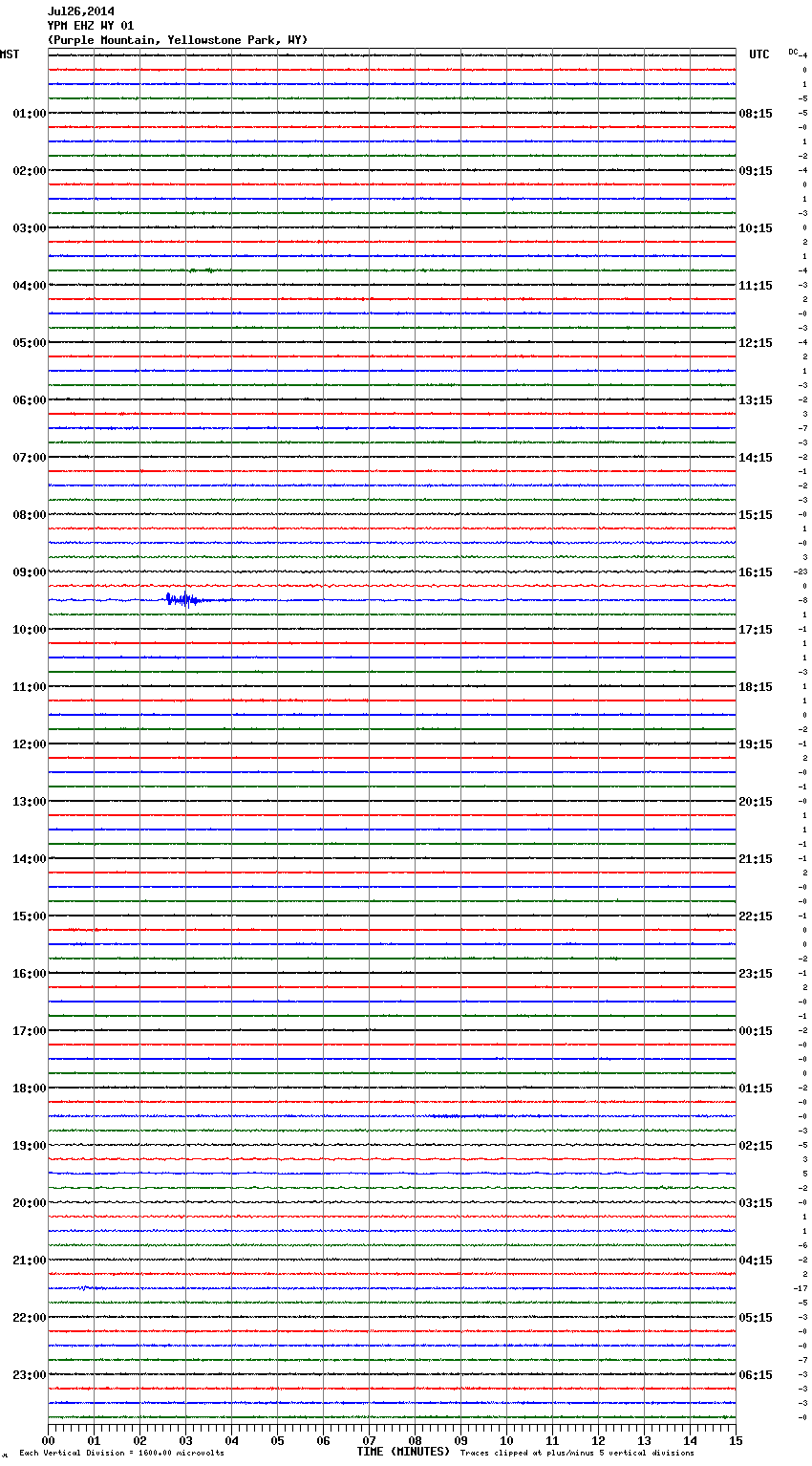Select the 16:00 MST time label

click(29, 974)
